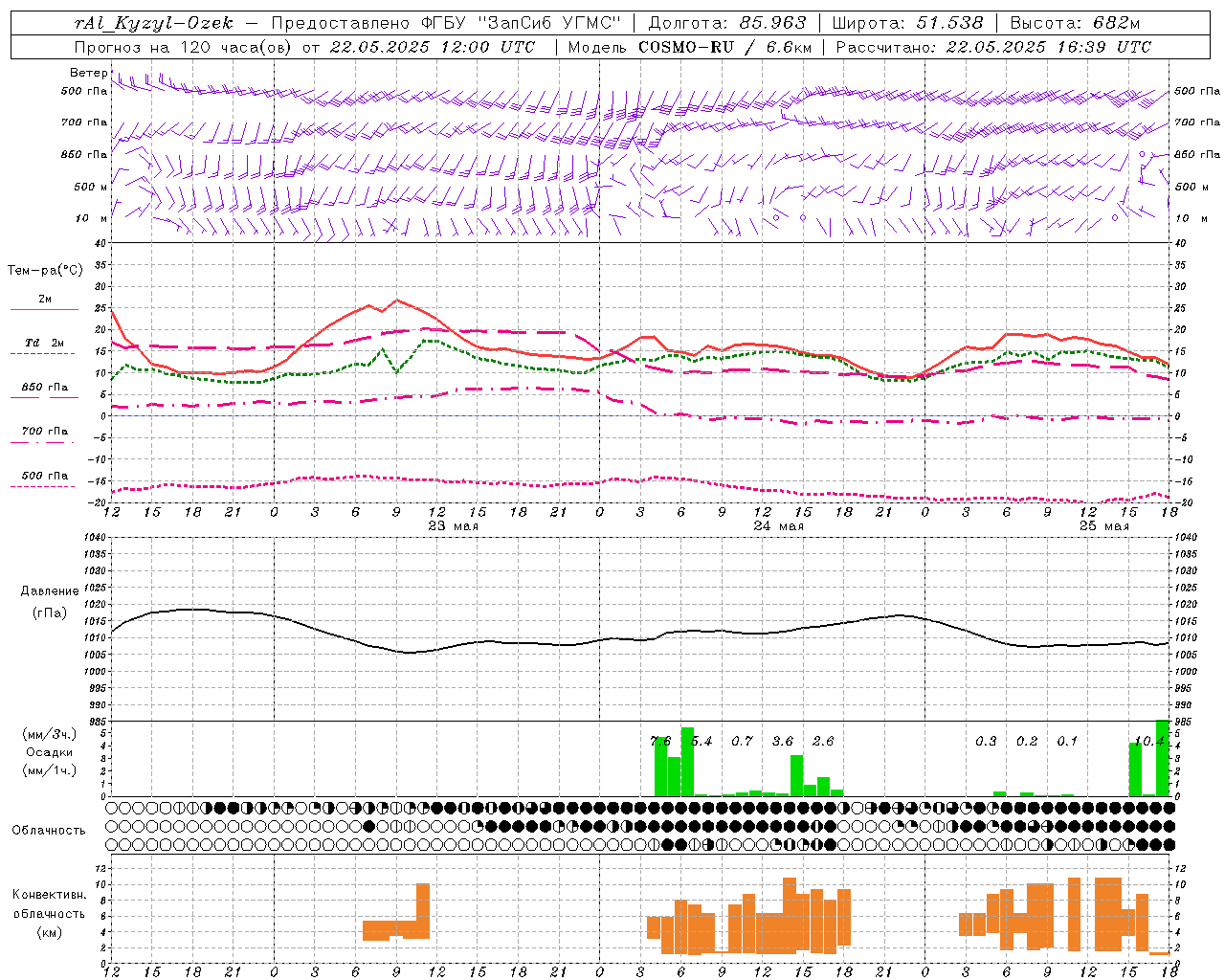The image size is (1225, 980).
Task: Click the solid red 2м legend line
Action: click(45, 309)
